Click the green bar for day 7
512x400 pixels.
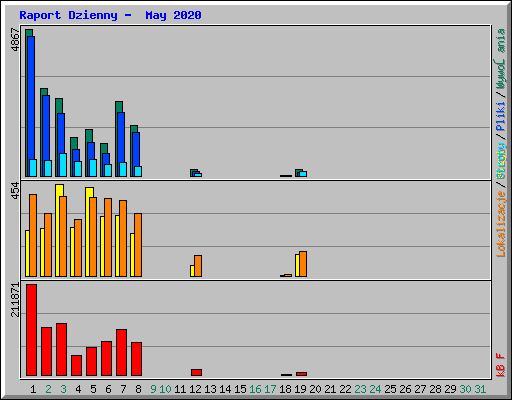119,107
